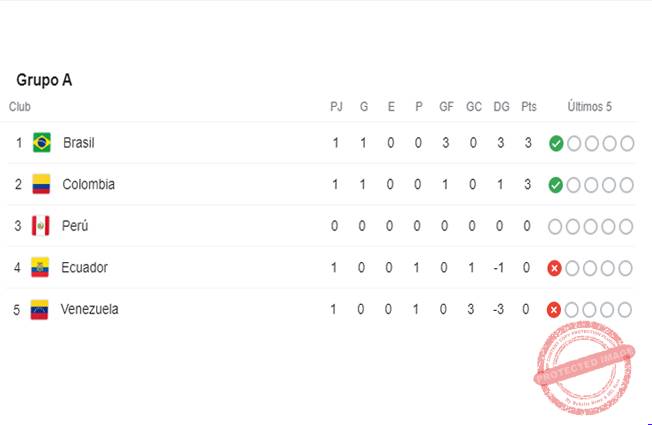
Task: Click the Venezuela flag icon
Action: pos(40,309)
